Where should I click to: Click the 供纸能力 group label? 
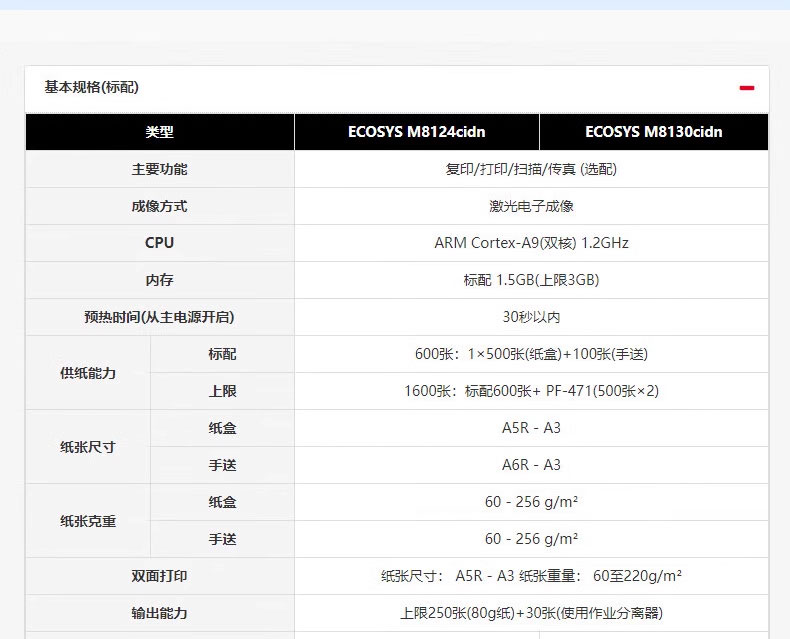coord(88,373)
